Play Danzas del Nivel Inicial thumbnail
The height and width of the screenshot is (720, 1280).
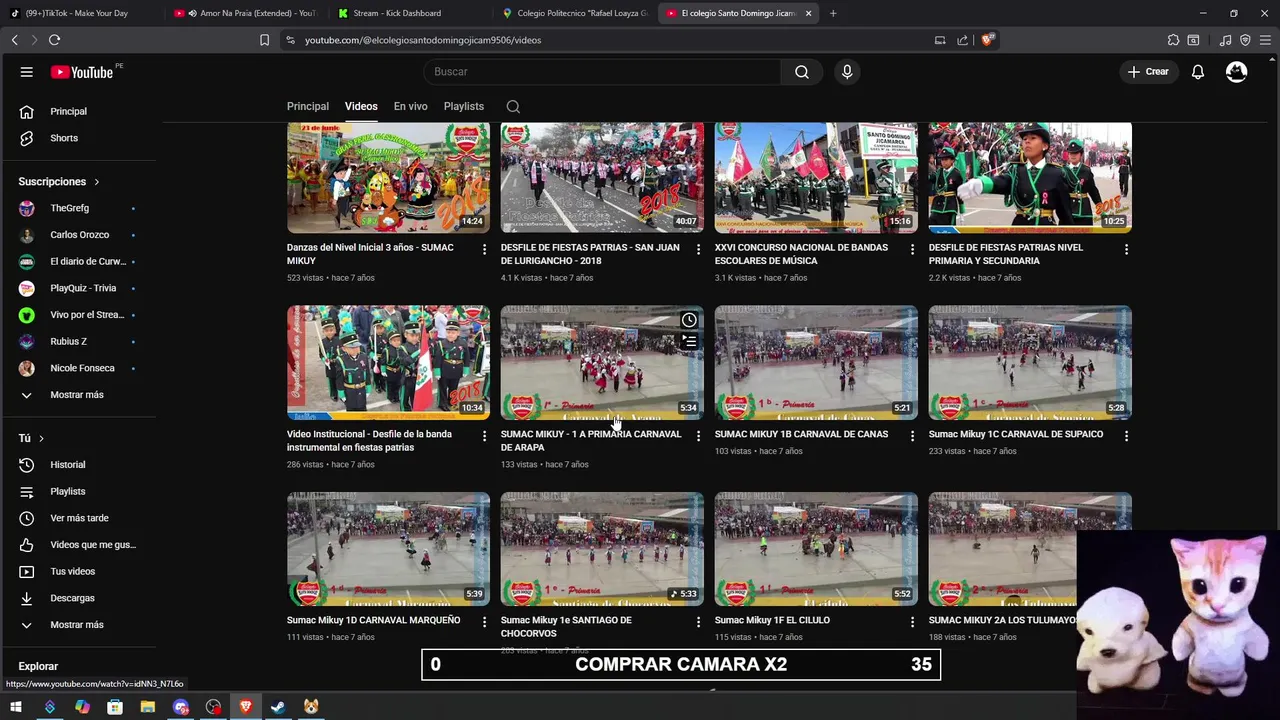pos(388,178)
